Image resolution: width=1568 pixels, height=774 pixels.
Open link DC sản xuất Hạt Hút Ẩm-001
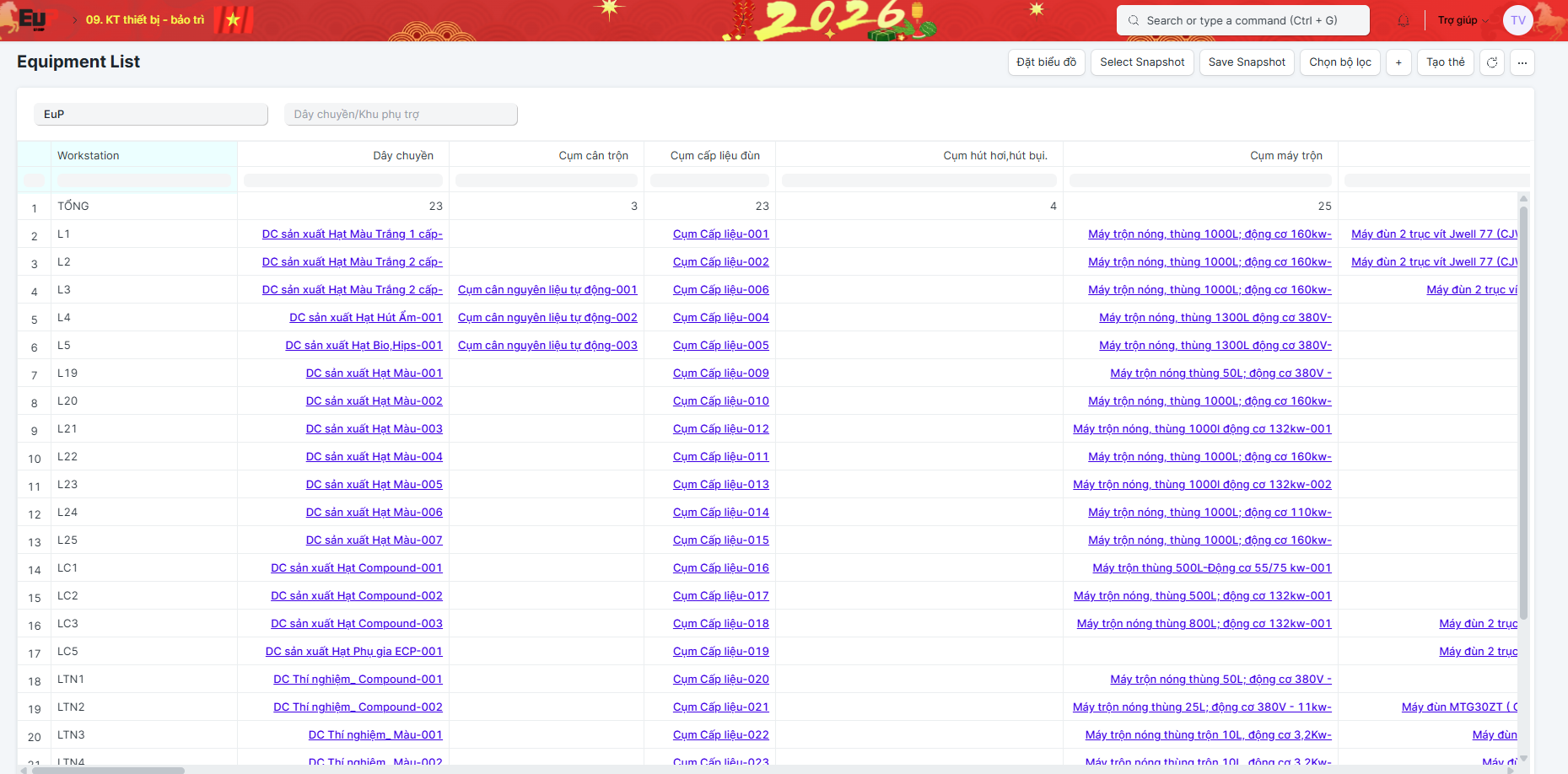pos(365,317)
